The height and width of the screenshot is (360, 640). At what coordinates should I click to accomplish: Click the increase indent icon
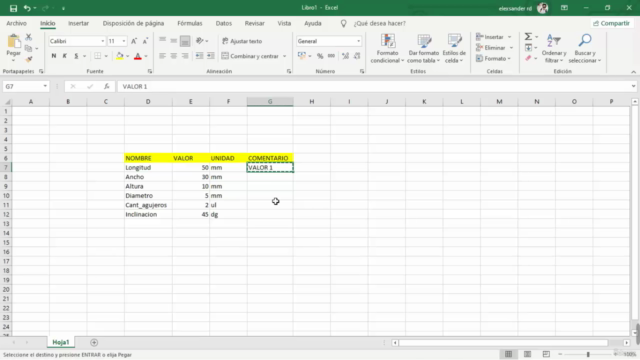click(x=211, y=56)
